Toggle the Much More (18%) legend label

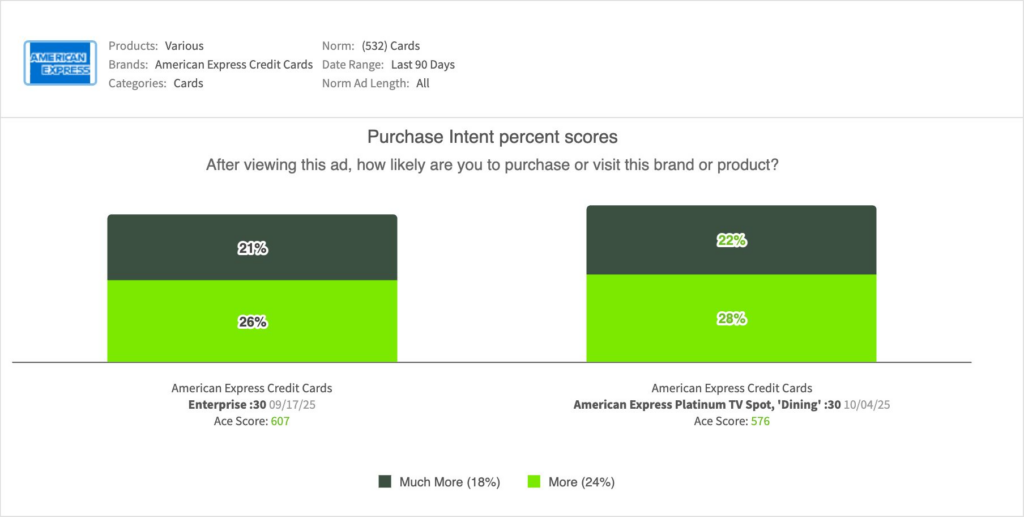[450, 482]
